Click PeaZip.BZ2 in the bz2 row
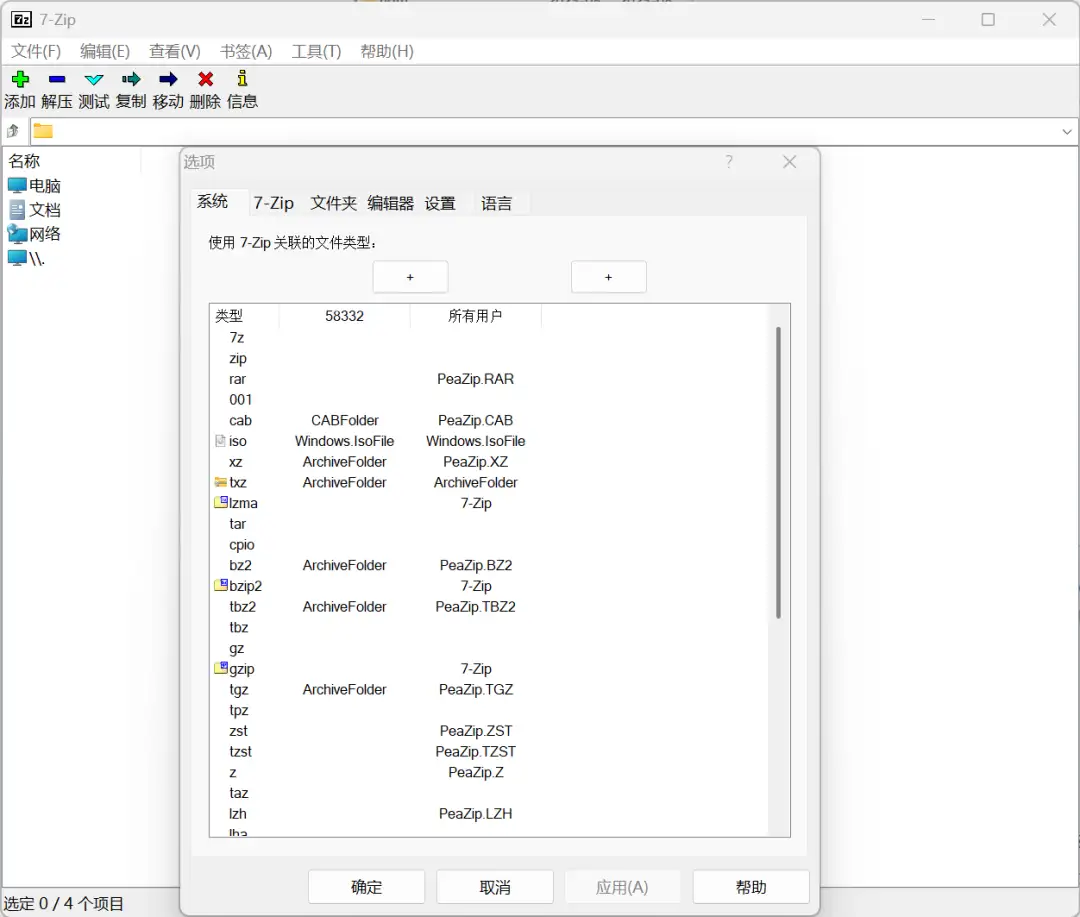 (x=475, y=565)
